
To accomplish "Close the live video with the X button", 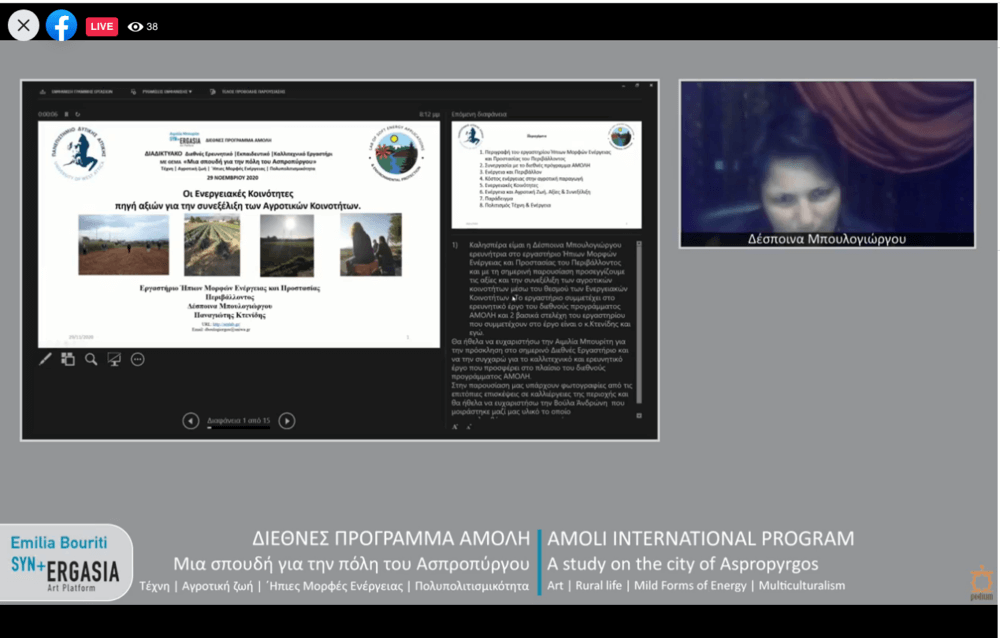I will [x=24, y=25].
